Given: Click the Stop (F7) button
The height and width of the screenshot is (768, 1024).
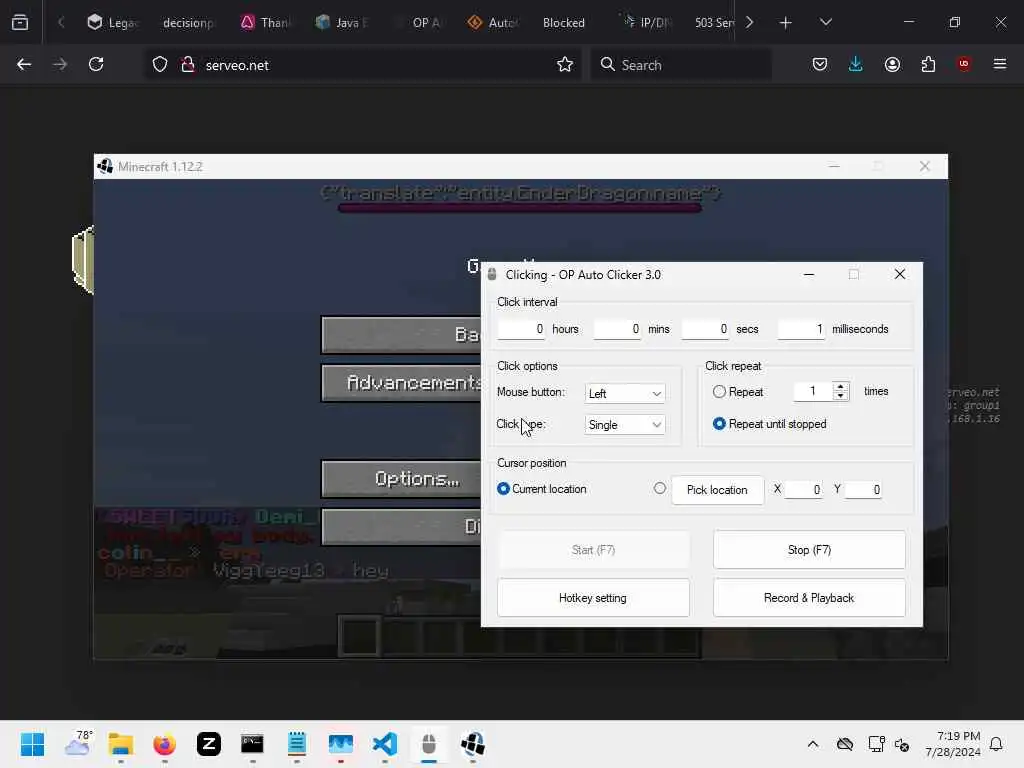Looking at the screenshot, I should pyautogui.click(x=809, y=550).
